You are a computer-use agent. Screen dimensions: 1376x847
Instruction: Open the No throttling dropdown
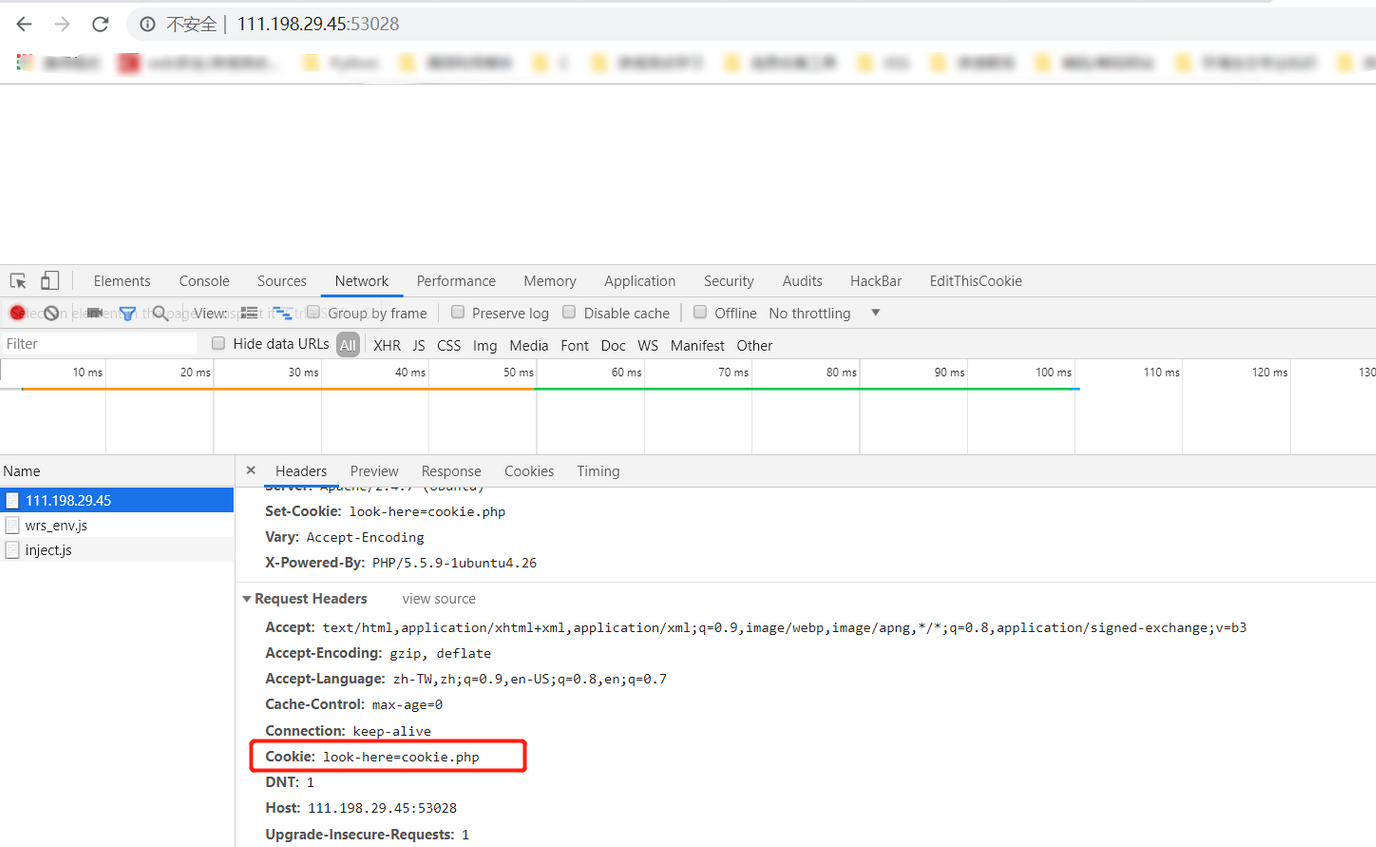click(824, 313)
